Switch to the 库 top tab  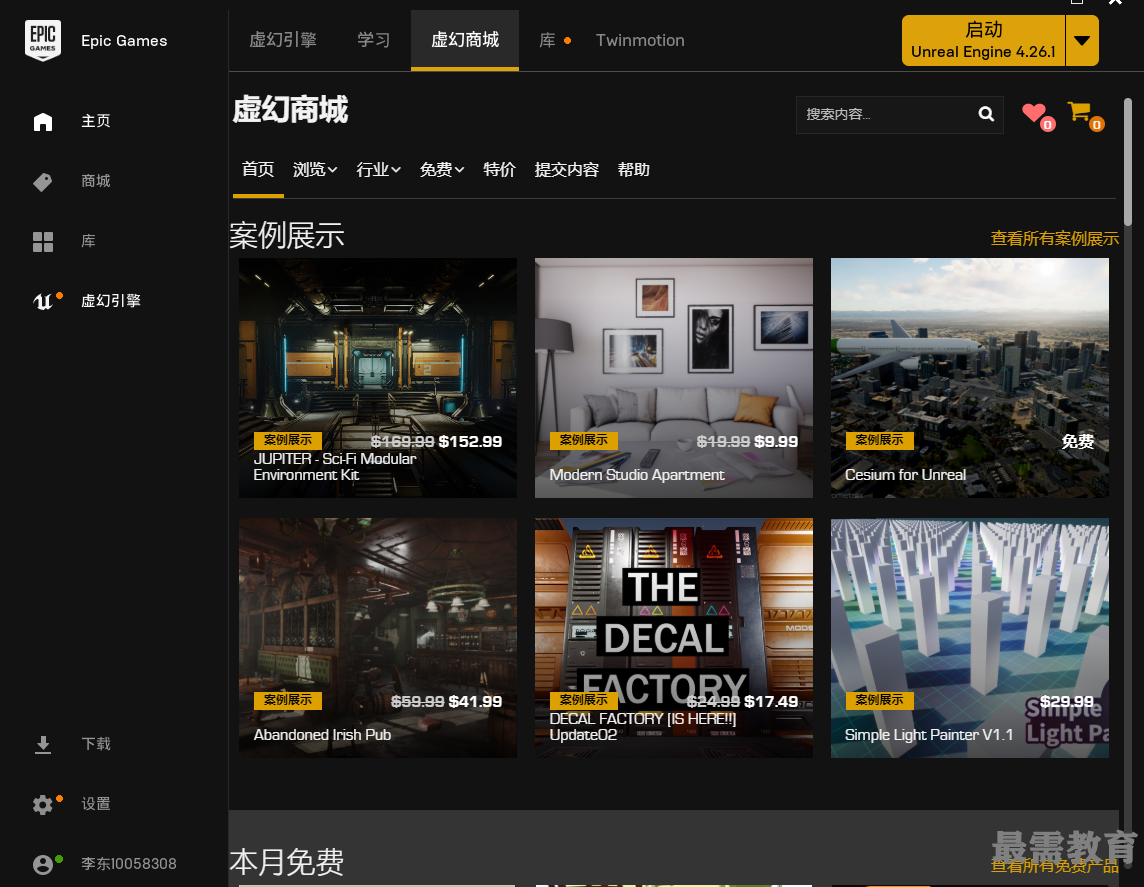[x=547, y=40]
